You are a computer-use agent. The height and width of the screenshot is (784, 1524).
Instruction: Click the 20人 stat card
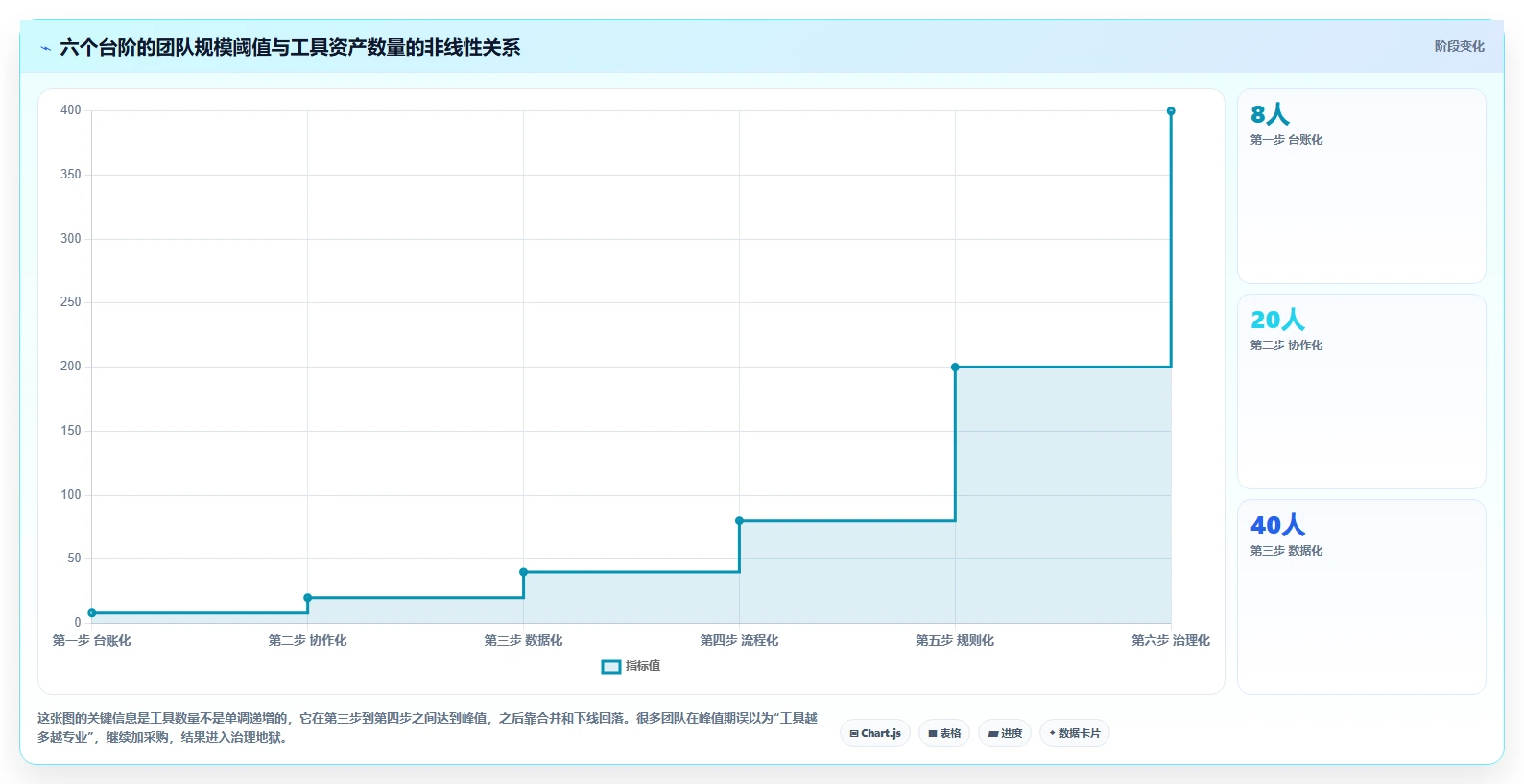click(1361, 392)
